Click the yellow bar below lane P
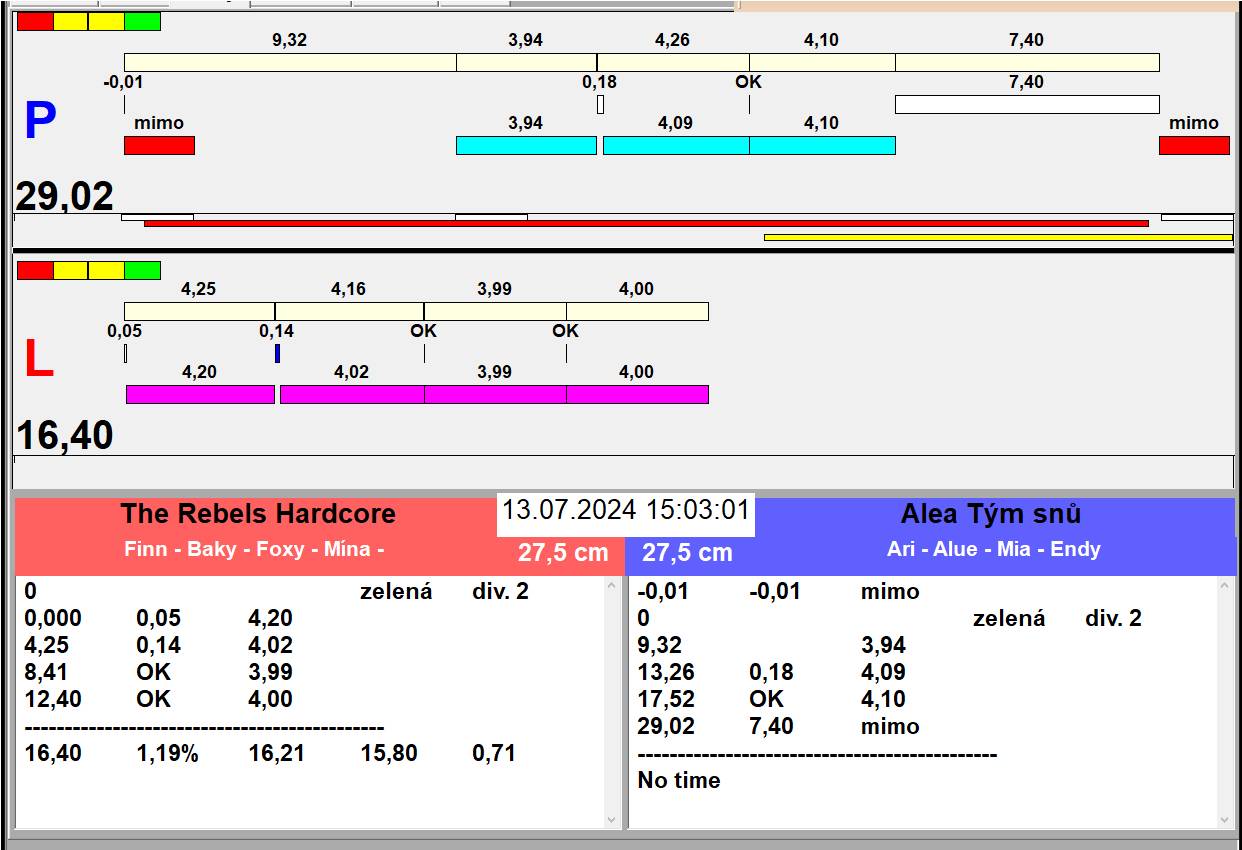The height and width of the screenshot is (850, 1242). [998, 237]
